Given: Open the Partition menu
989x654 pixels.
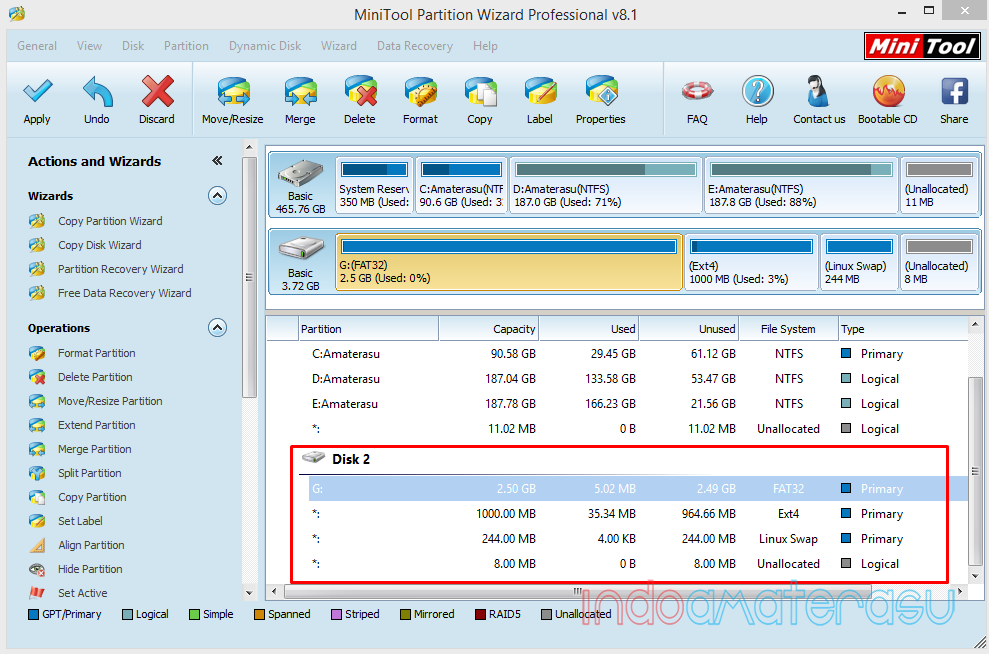Looking at the screenshot, I should 186,46.
